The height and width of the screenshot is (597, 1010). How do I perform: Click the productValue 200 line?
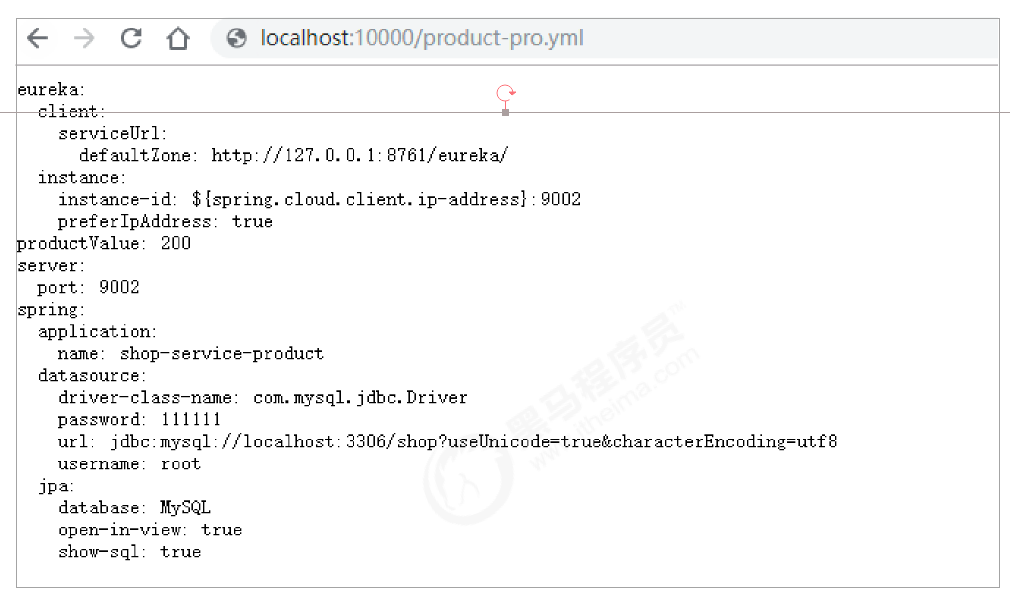pos(104,243)
